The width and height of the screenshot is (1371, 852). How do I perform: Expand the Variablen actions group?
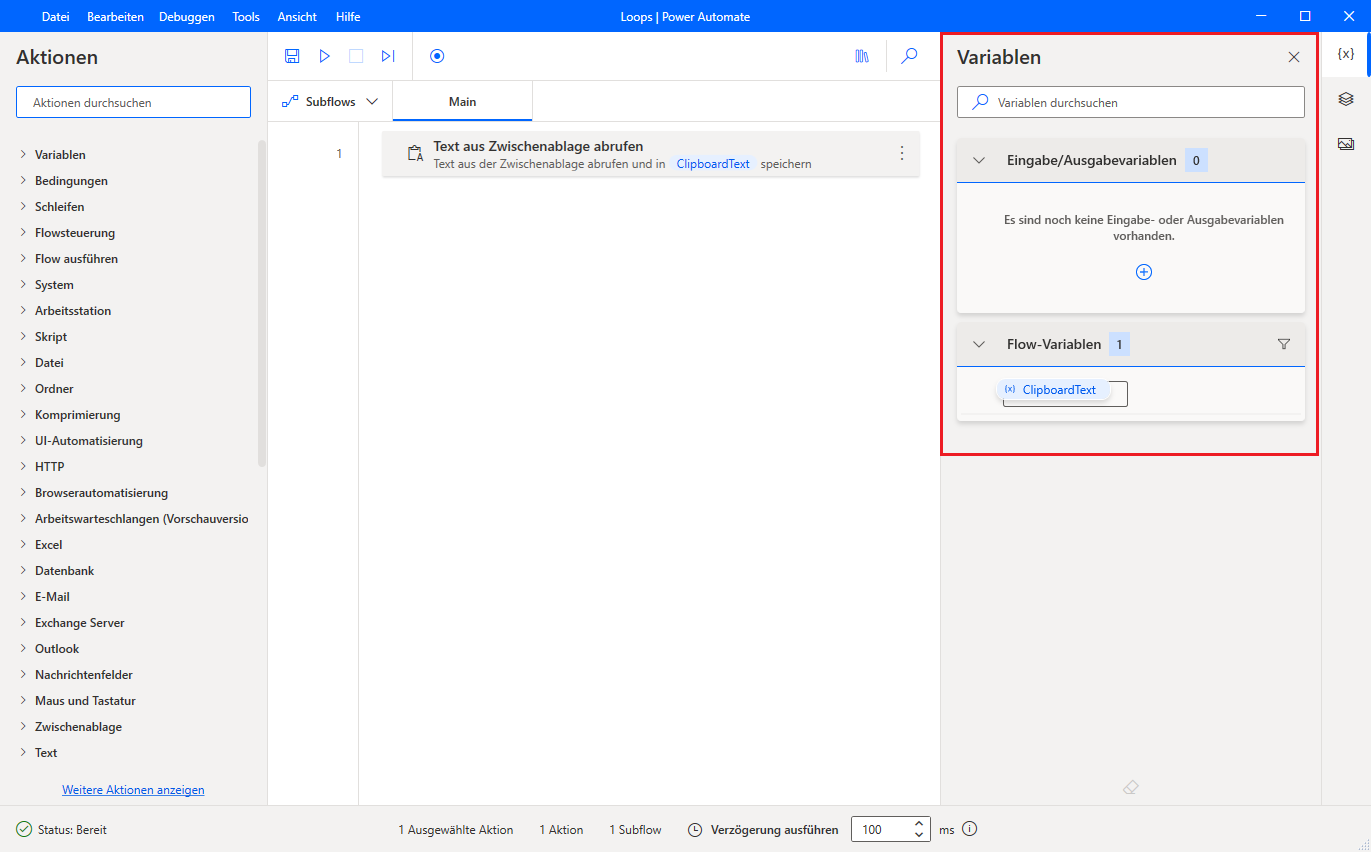point(23,154)
